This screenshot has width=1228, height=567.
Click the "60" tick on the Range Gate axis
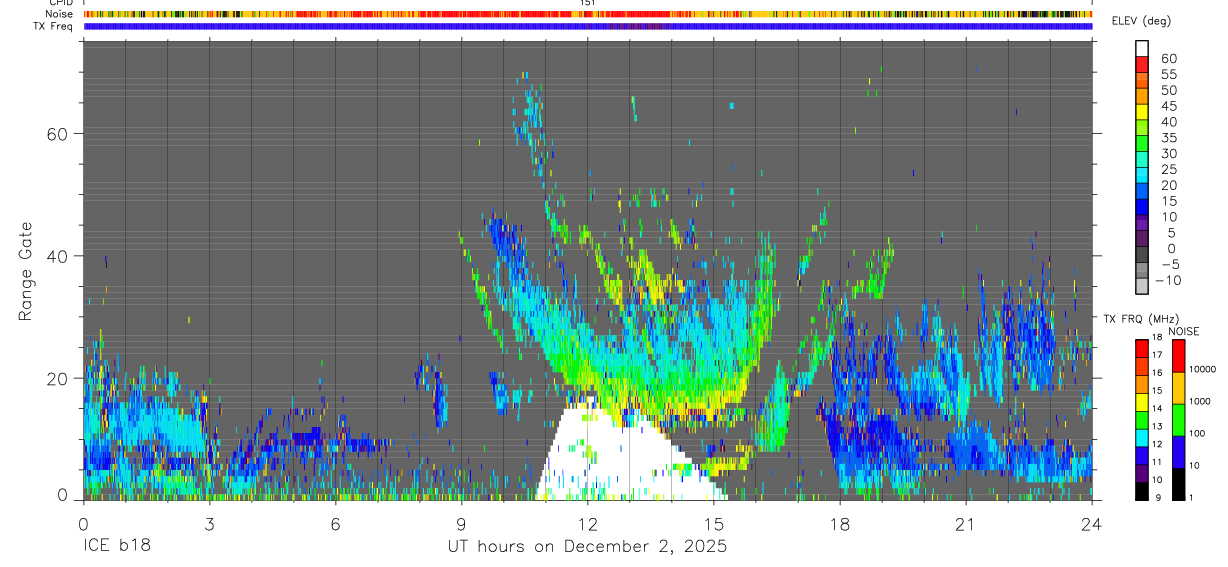(55, 134)
